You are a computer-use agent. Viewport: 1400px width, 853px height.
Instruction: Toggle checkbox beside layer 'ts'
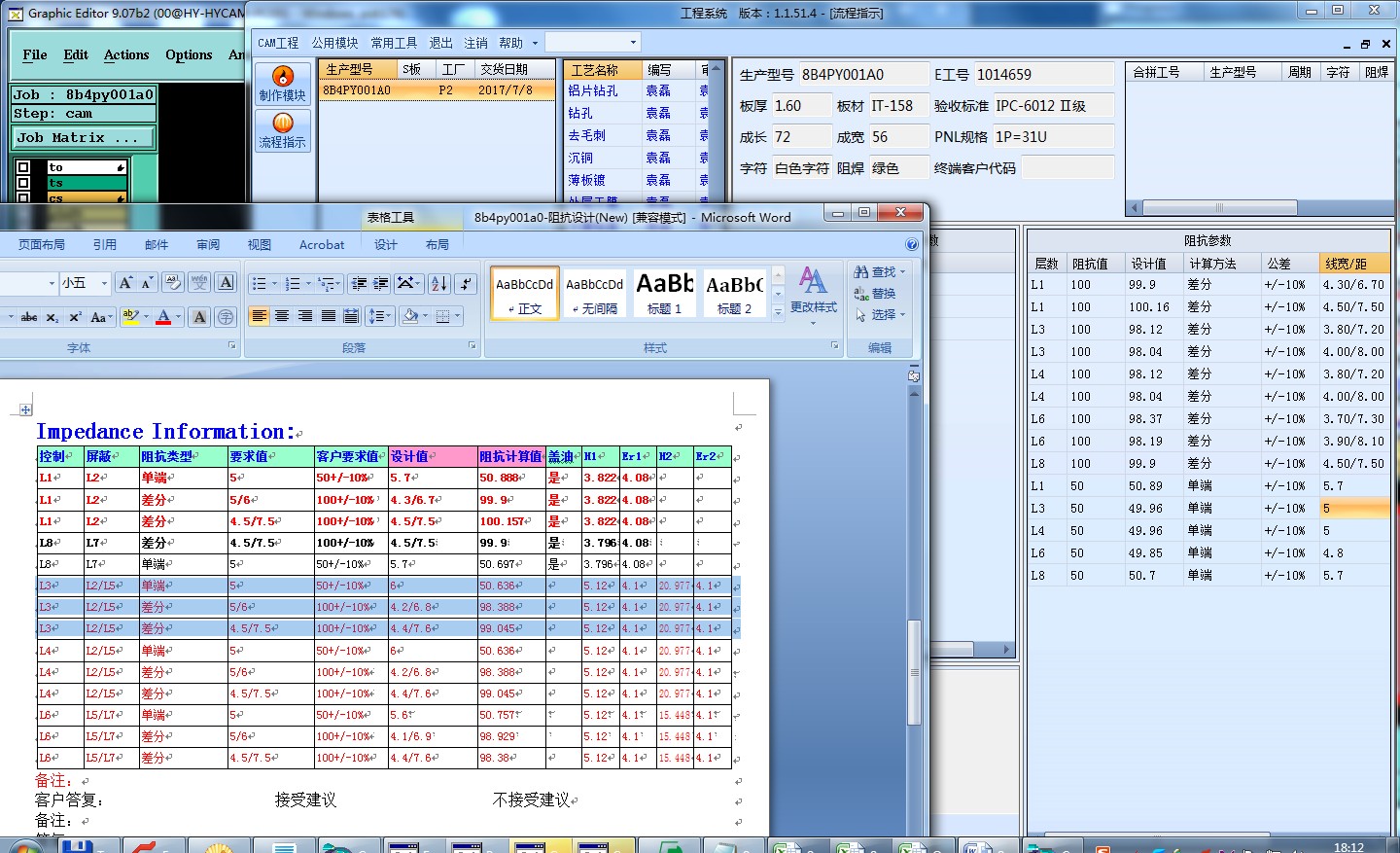pyautogui.click(x=23, y=183)
